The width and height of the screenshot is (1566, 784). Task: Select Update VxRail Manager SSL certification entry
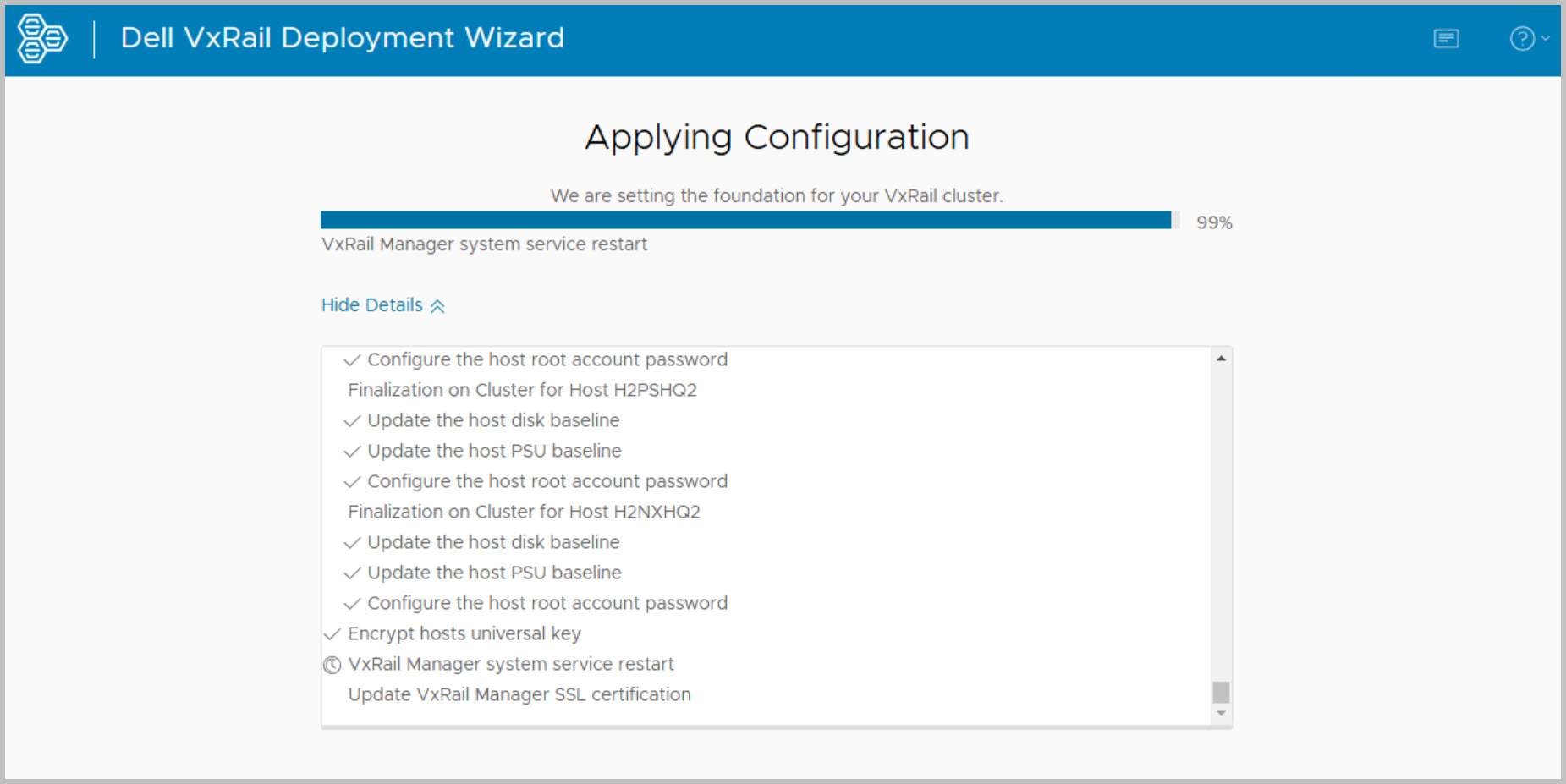pos(519,694)
